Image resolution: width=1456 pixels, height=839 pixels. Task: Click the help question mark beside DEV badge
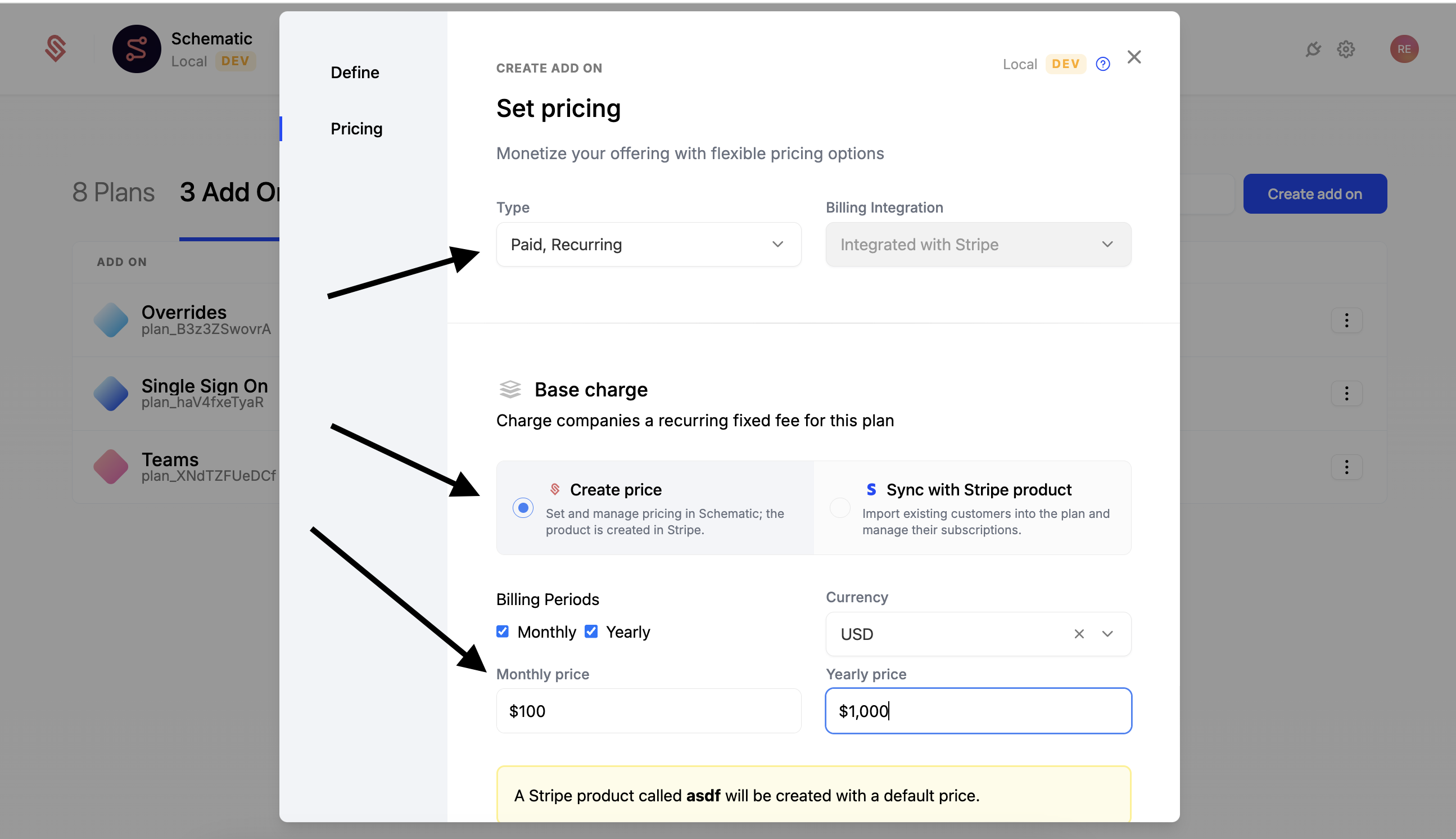1103,64
